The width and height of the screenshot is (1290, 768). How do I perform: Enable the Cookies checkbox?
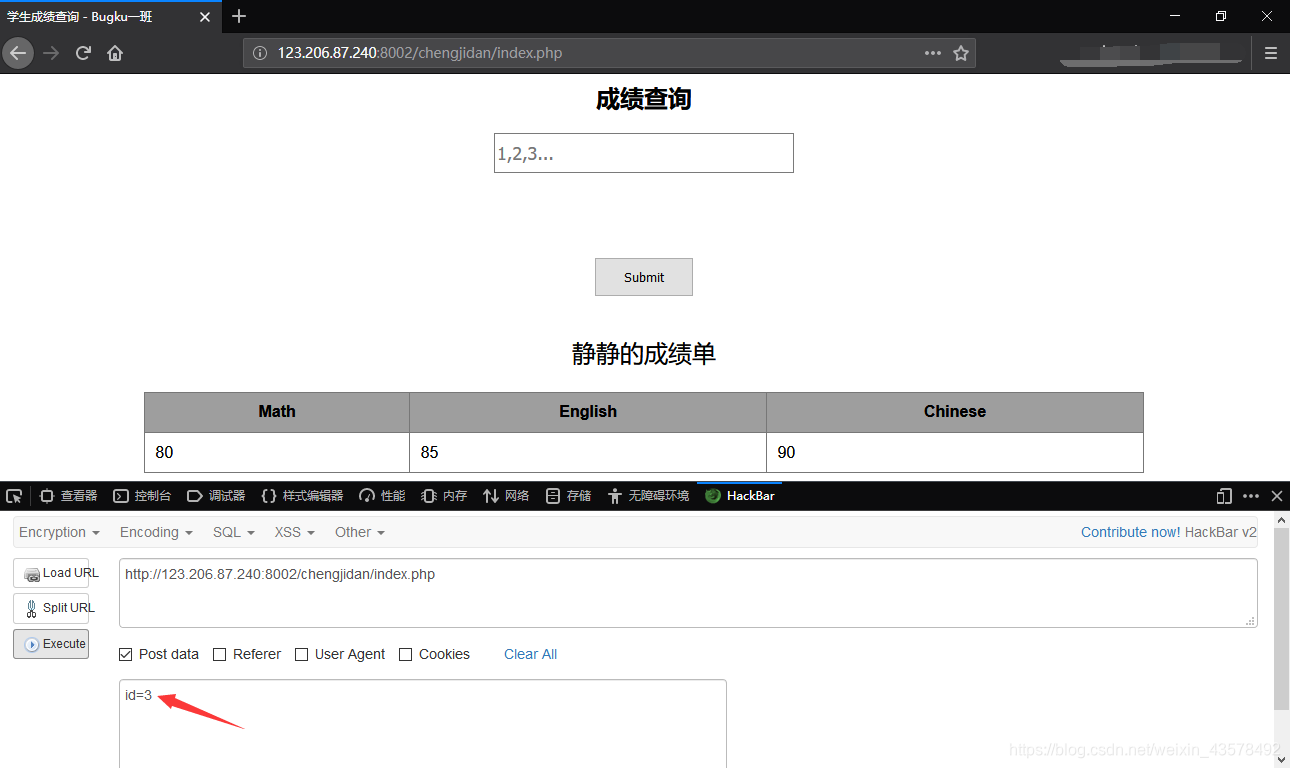coord(405,654)
